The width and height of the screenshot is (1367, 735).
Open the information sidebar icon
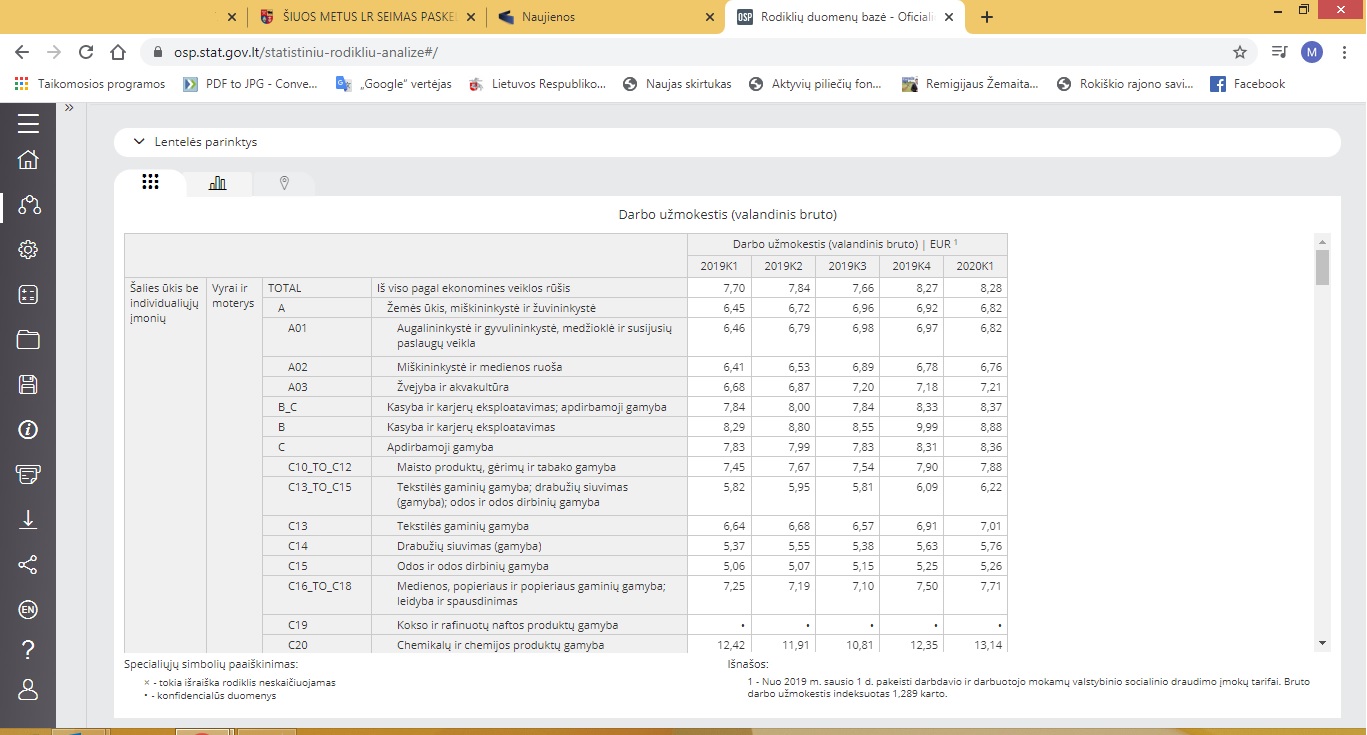click(28, 430)
